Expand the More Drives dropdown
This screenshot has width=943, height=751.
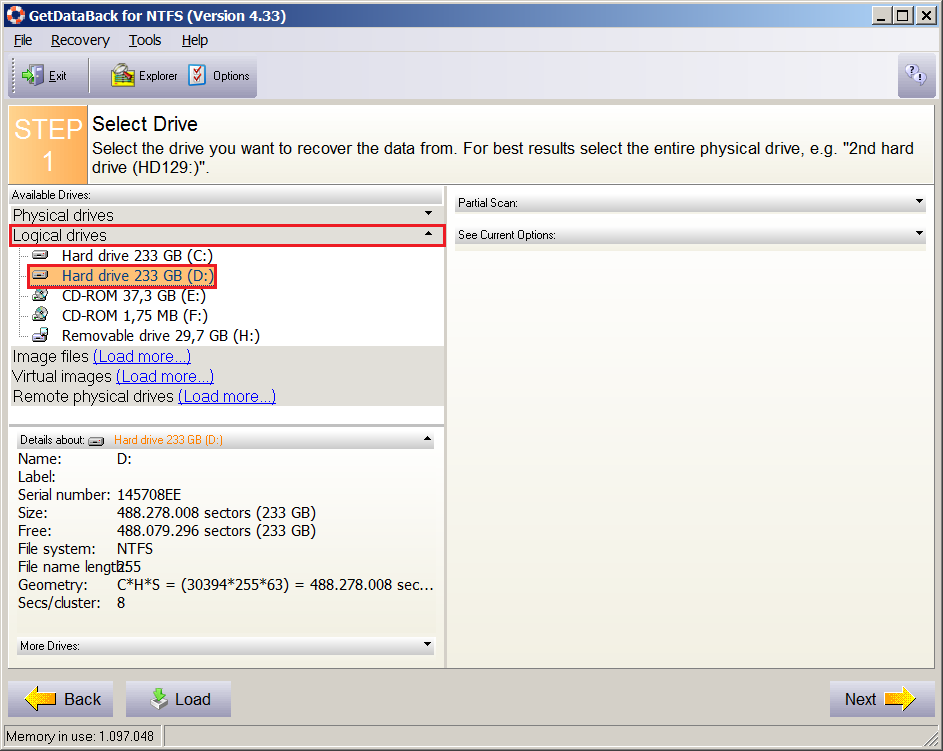(x=427, y=645)
